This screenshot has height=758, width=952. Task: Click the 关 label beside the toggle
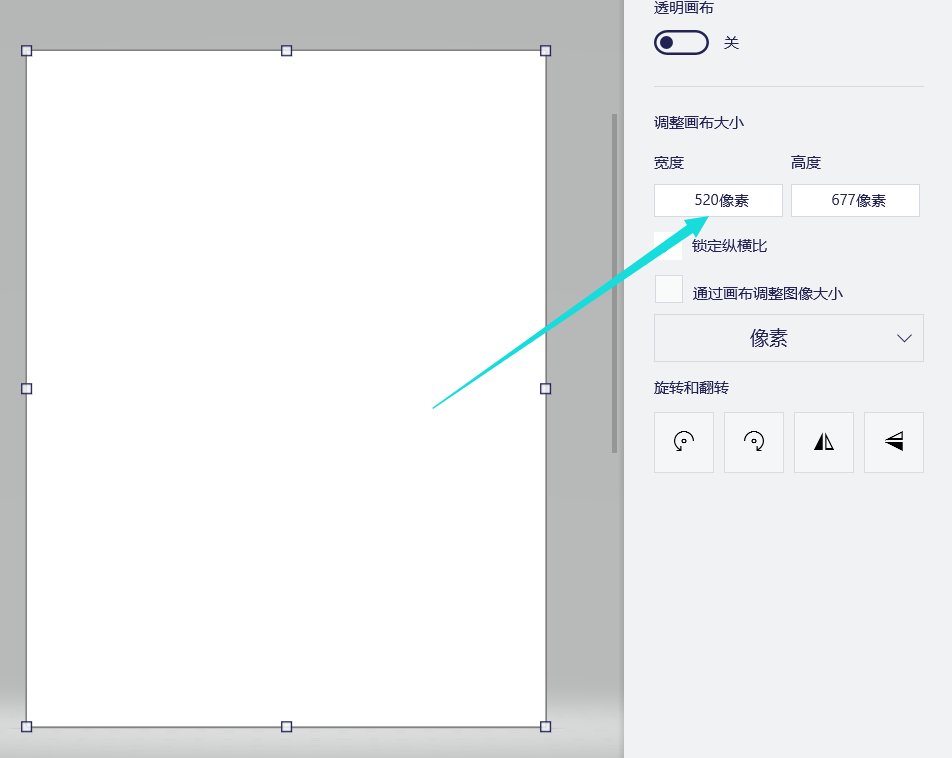[x=731, y=42]
